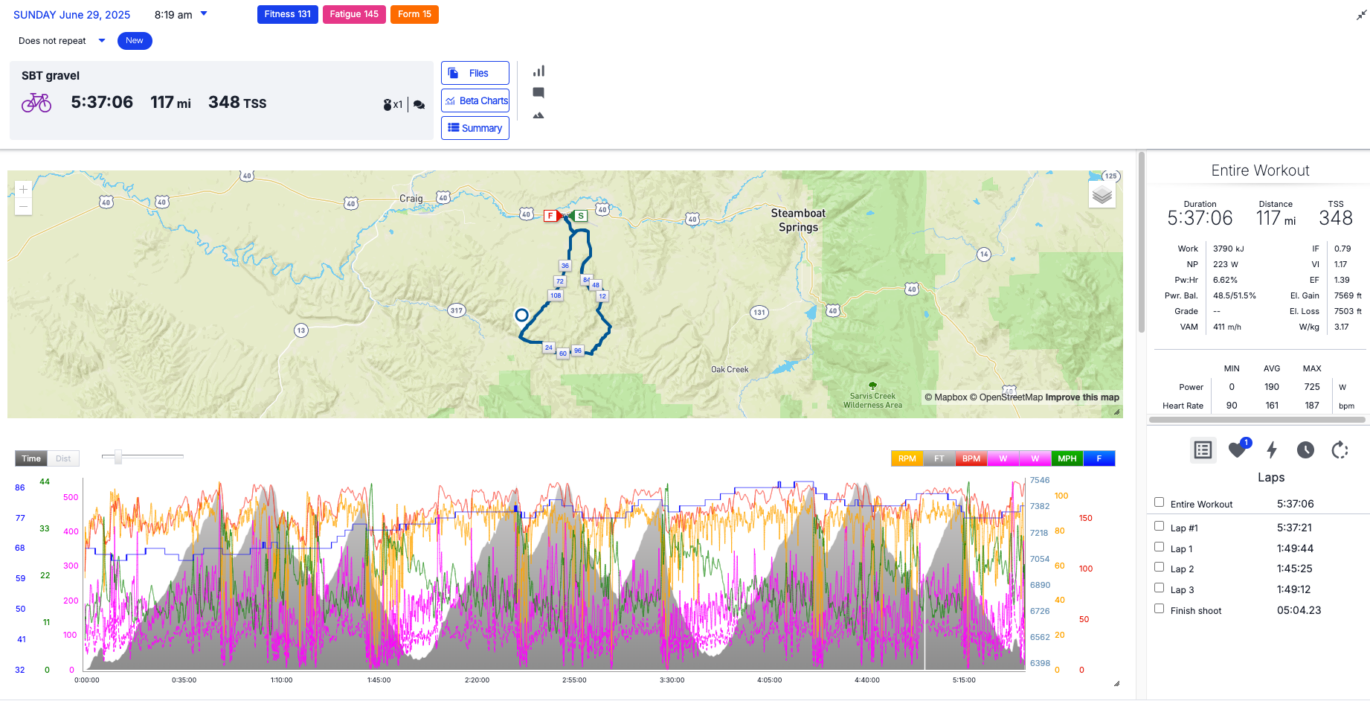
Task: Check the Finish shoot checkbox
Action: [x=1158, y=610]
